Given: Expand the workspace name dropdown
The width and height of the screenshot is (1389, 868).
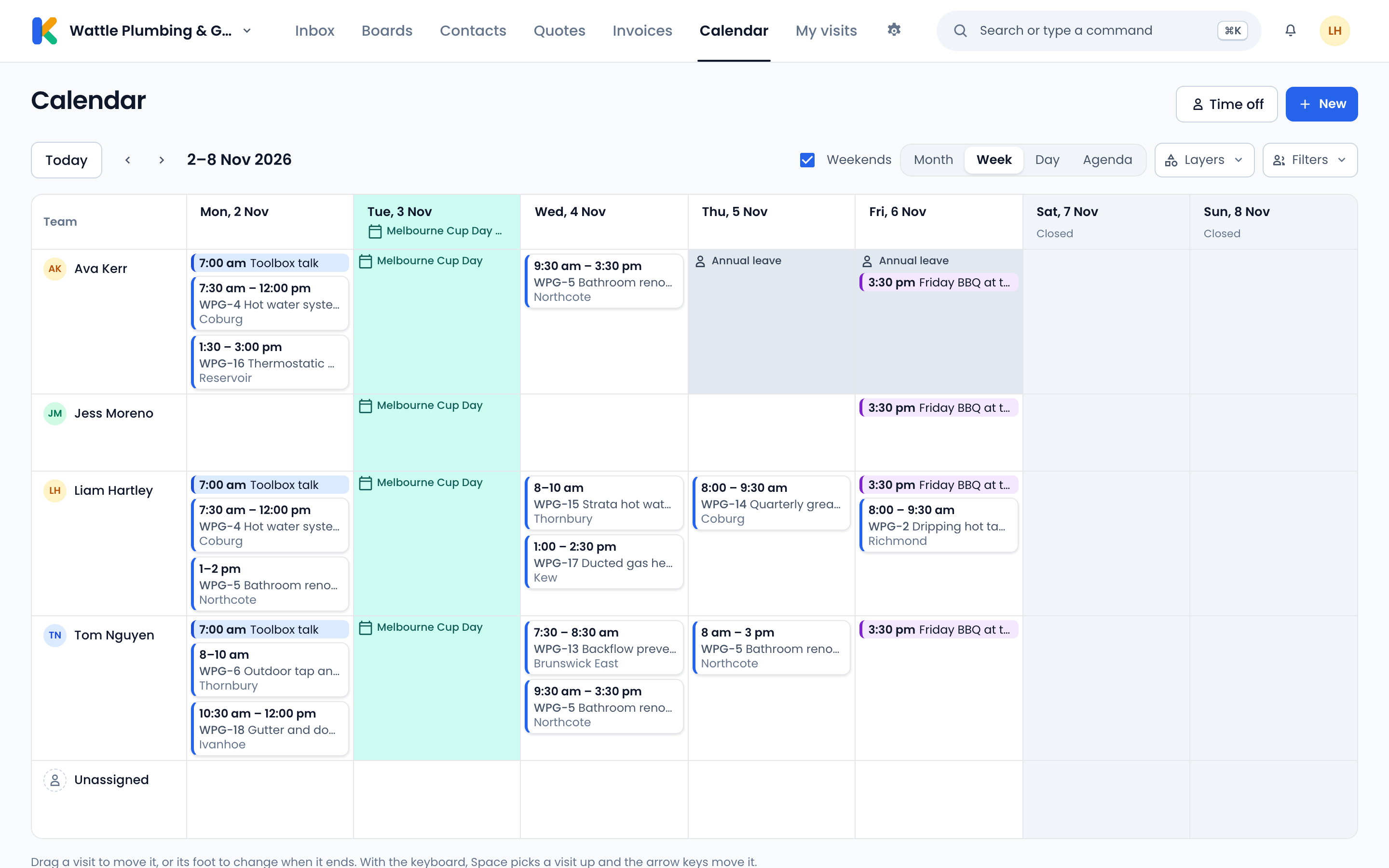Looking at the screenshot, I should tap(247, 30).
